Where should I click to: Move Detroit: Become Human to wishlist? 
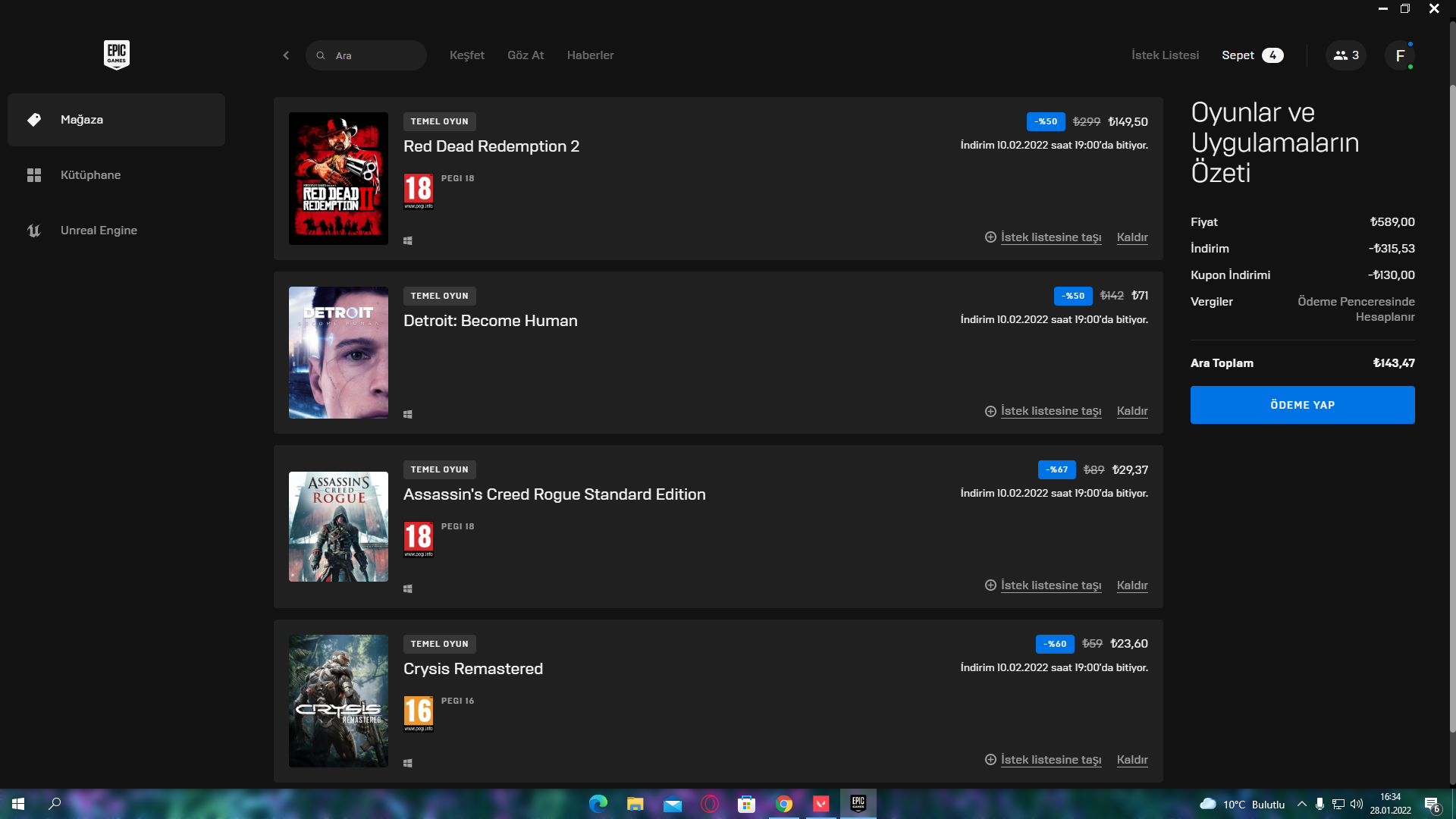(1050, 411)
